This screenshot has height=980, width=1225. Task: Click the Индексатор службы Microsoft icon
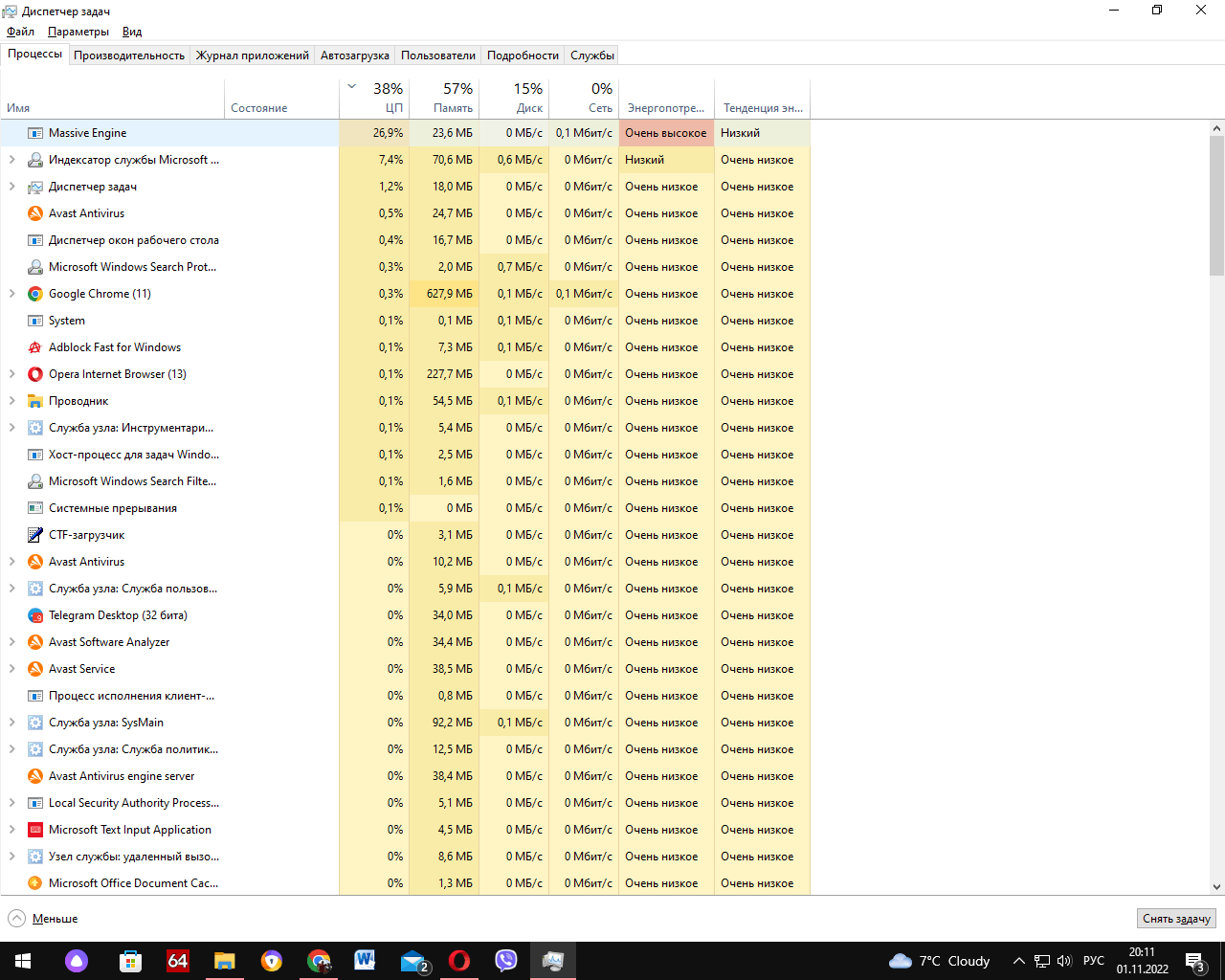(35, 160)
